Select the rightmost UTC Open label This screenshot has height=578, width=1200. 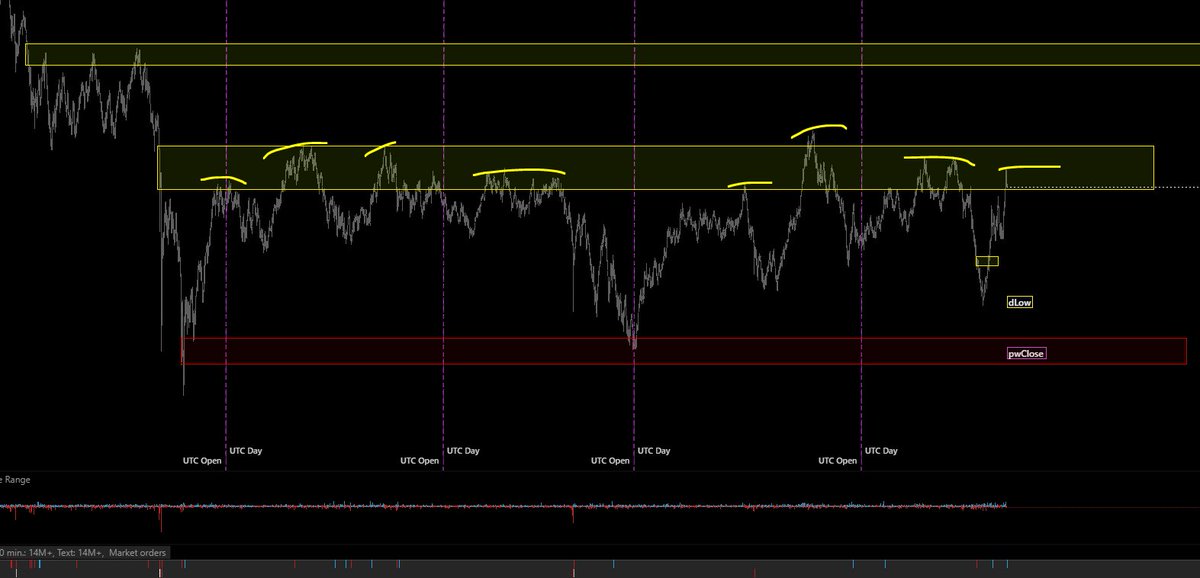pyautogui.click(x=838, y=461)
